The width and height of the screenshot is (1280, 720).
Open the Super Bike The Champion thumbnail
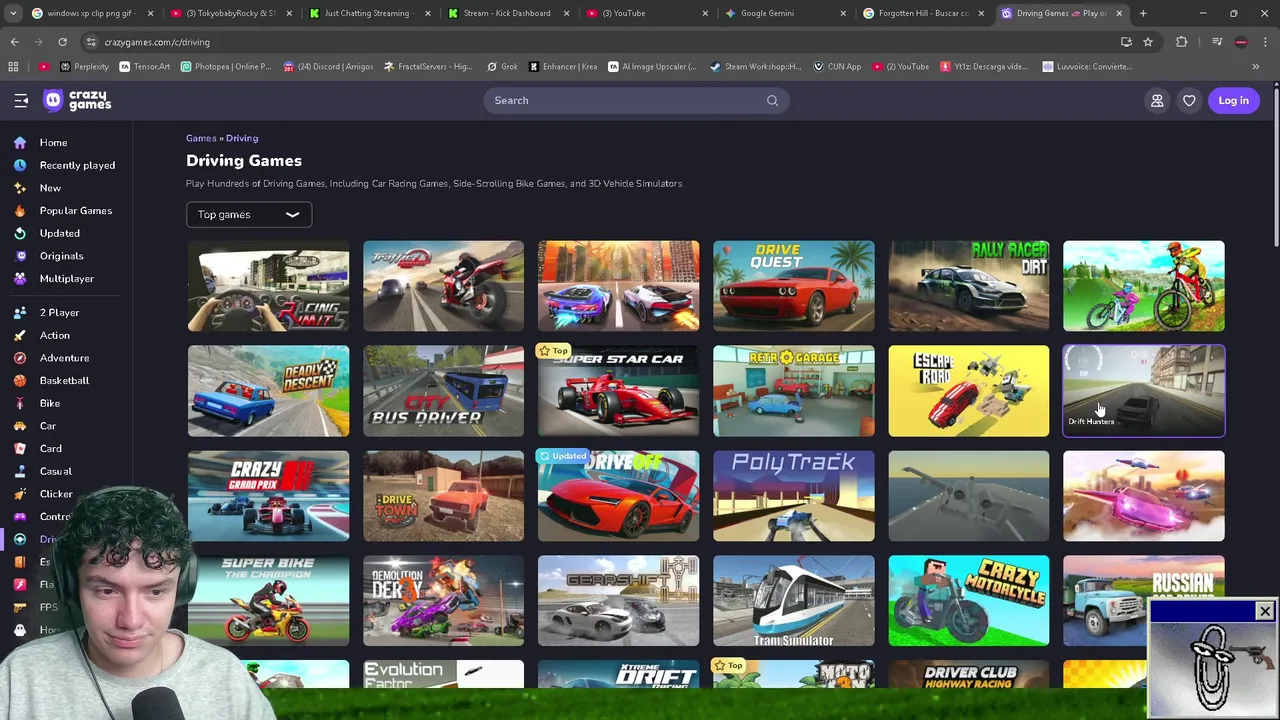(x=268, y=601)
